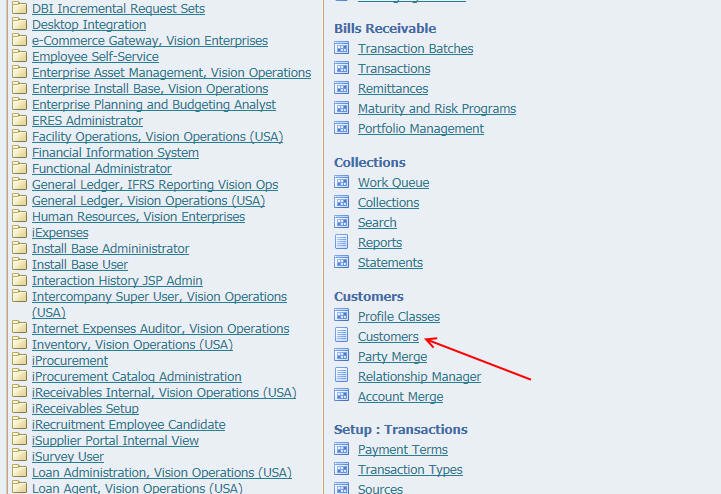The image size is (721, 494).
Task: Click form icon beside Search
Action: [x=342, y=222]
